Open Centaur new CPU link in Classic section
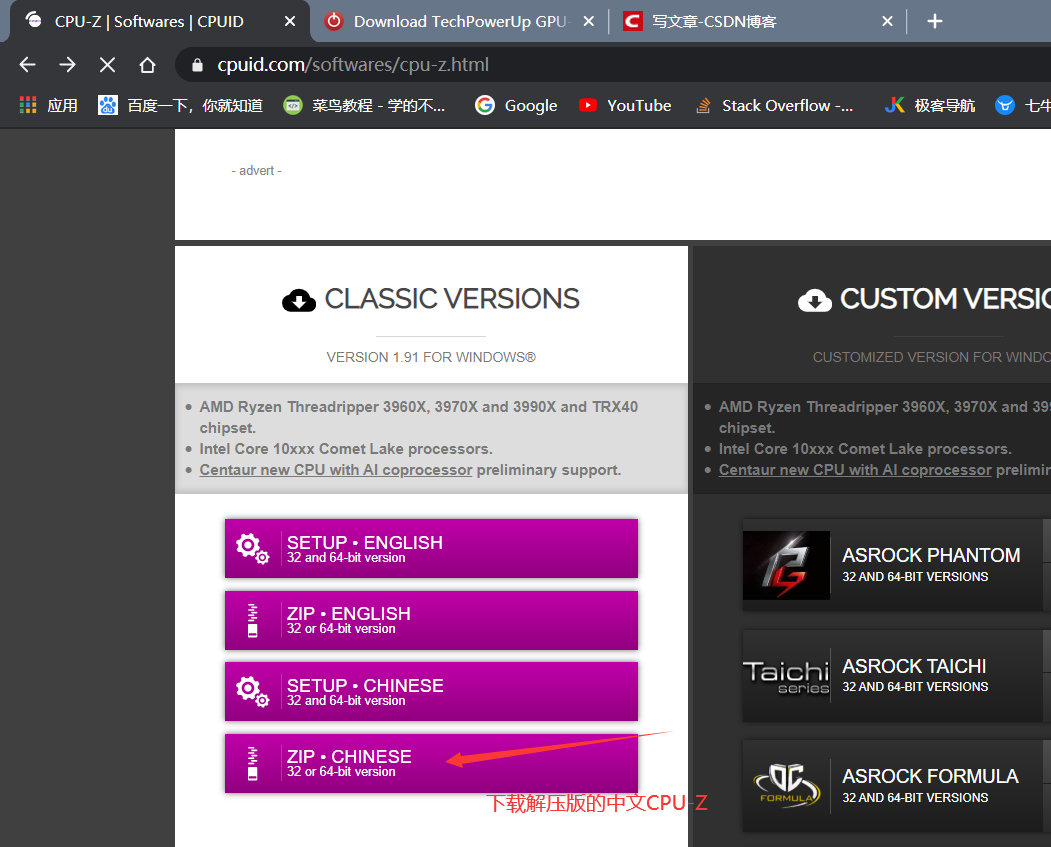The height and width of the screenshot is (847, 1051). pos(336,470)
